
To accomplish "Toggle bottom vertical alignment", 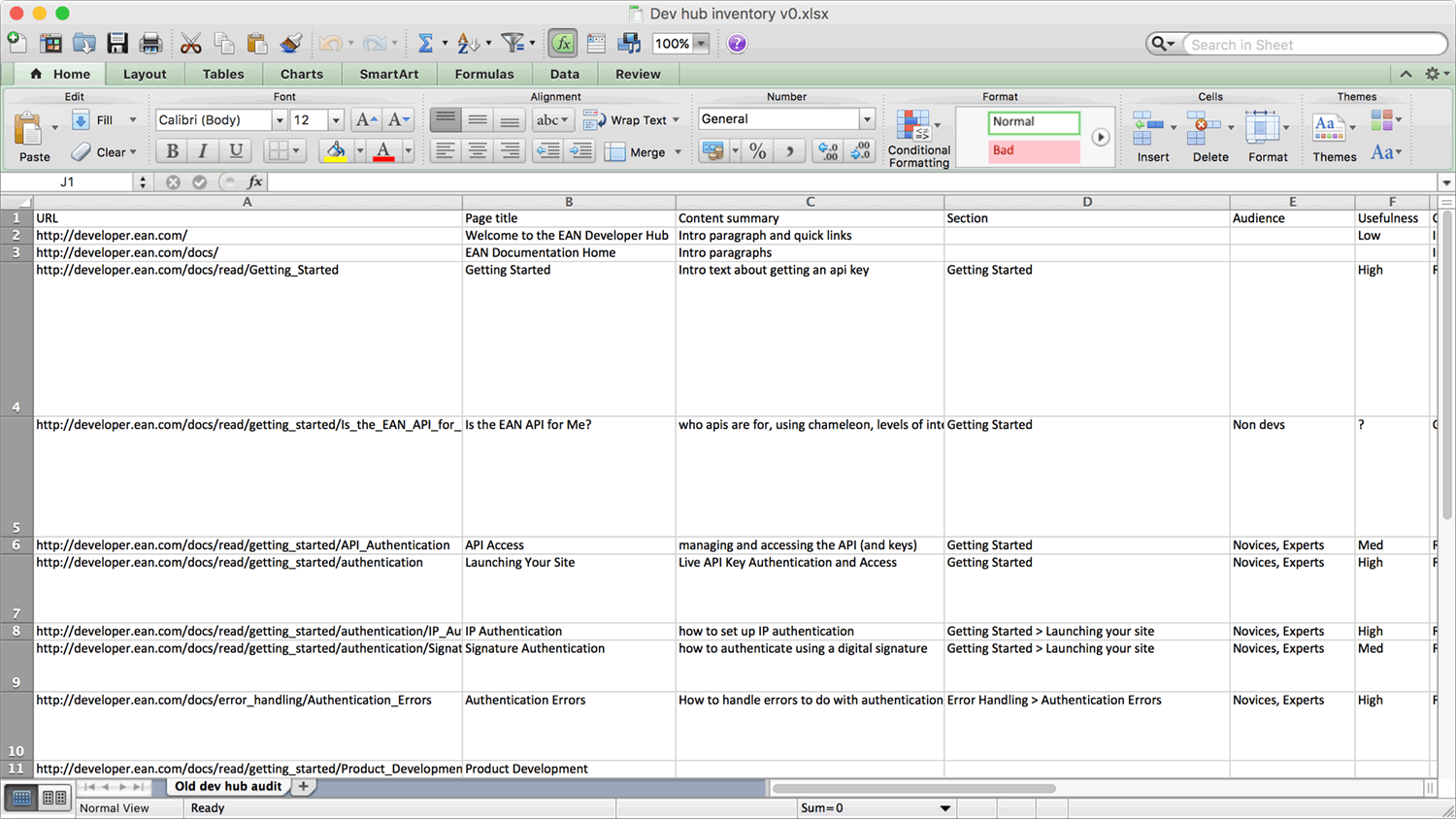I will (x=510, y=119).
